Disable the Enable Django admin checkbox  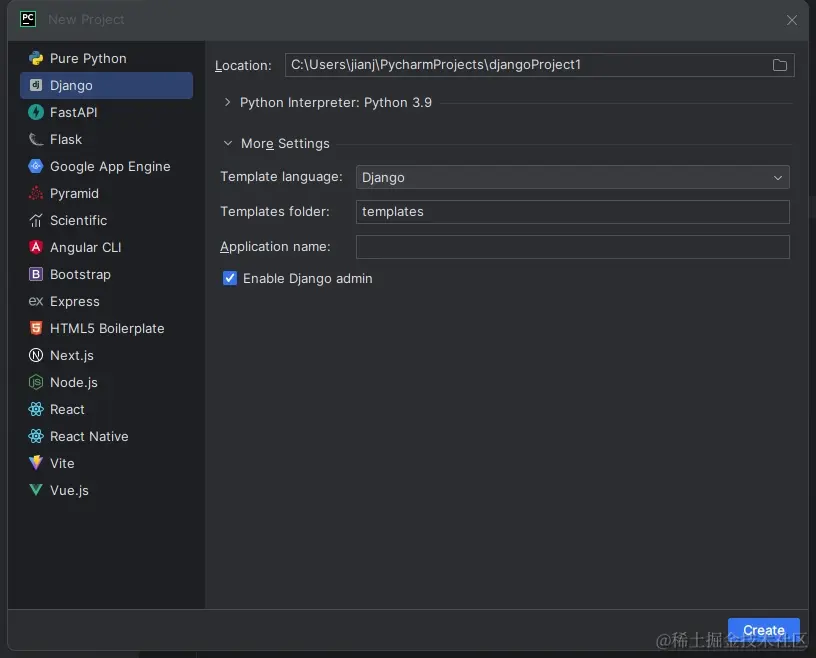230,279
